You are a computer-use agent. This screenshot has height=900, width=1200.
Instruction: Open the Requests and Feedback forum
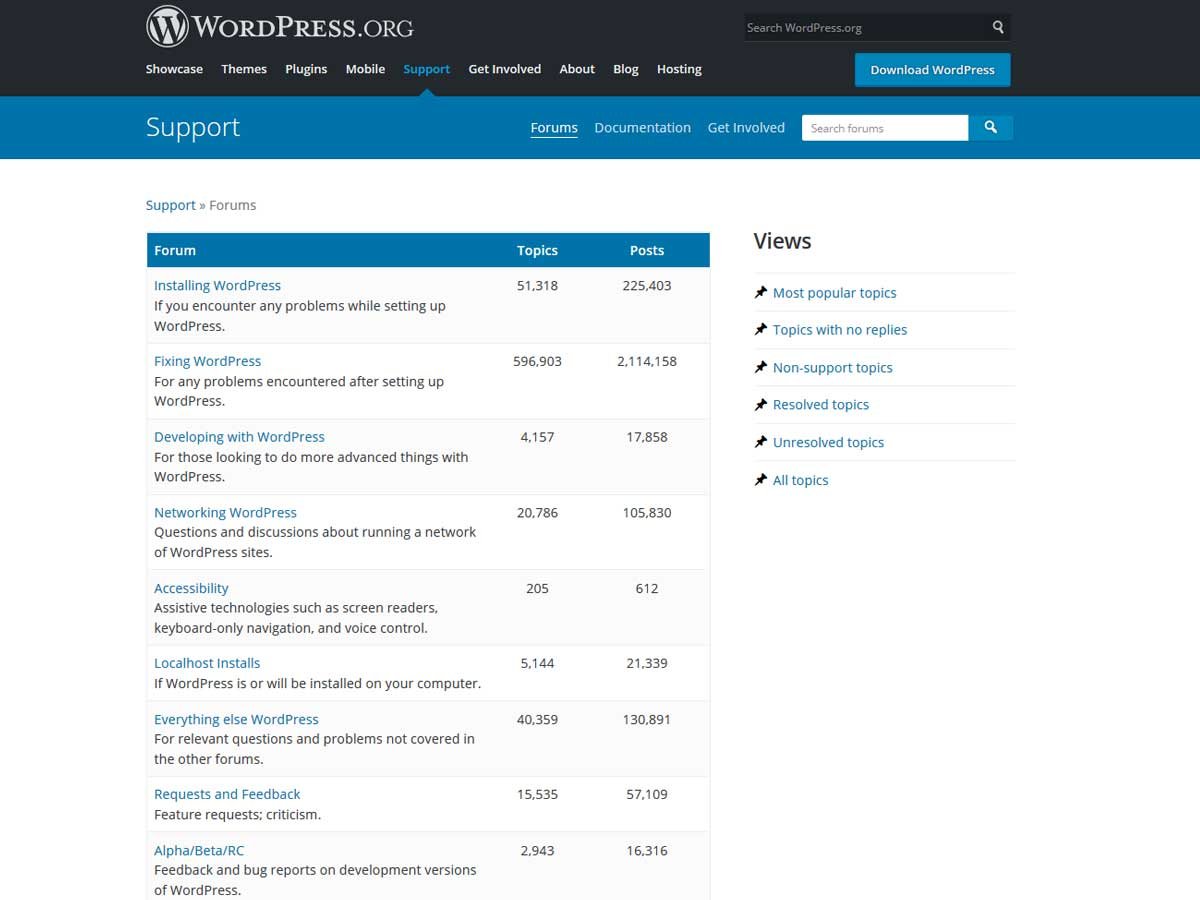[x=227, y=794]
